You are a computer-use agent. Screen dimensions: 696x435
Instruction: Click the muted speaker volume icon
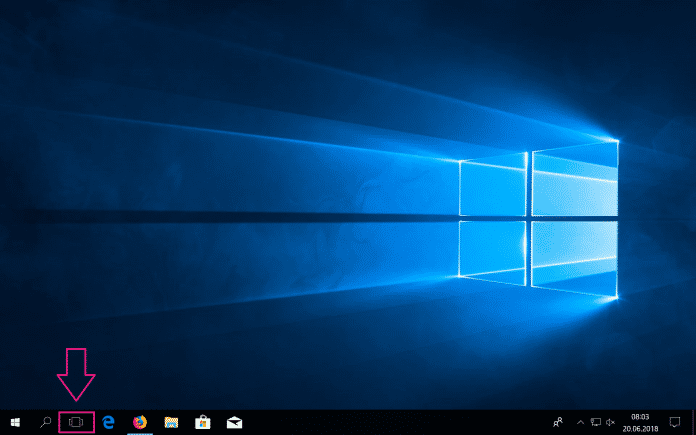[x=611, y=422]
